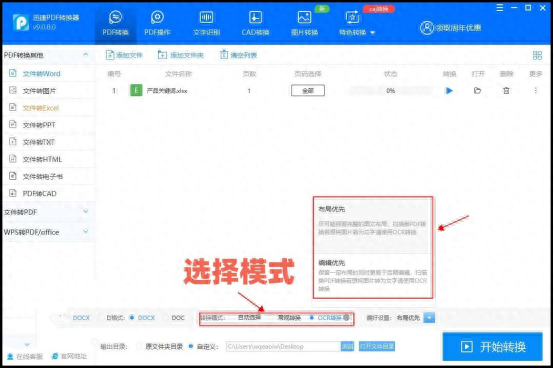Open the hamburger menu in the title bar
Image resolution: width=554 pixels, height=368 pixels.
(x=500, y=8)
